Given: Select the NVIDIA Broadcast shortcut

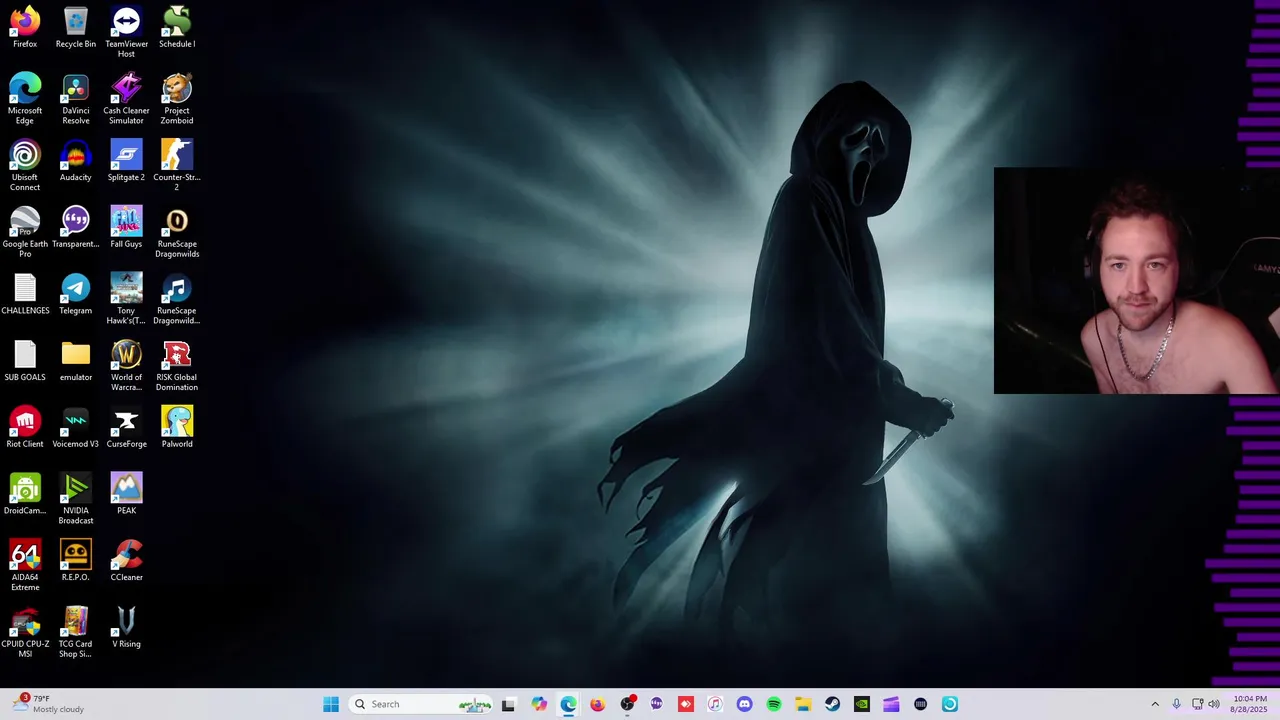Looking at the screenshot, I should [76, 499].
